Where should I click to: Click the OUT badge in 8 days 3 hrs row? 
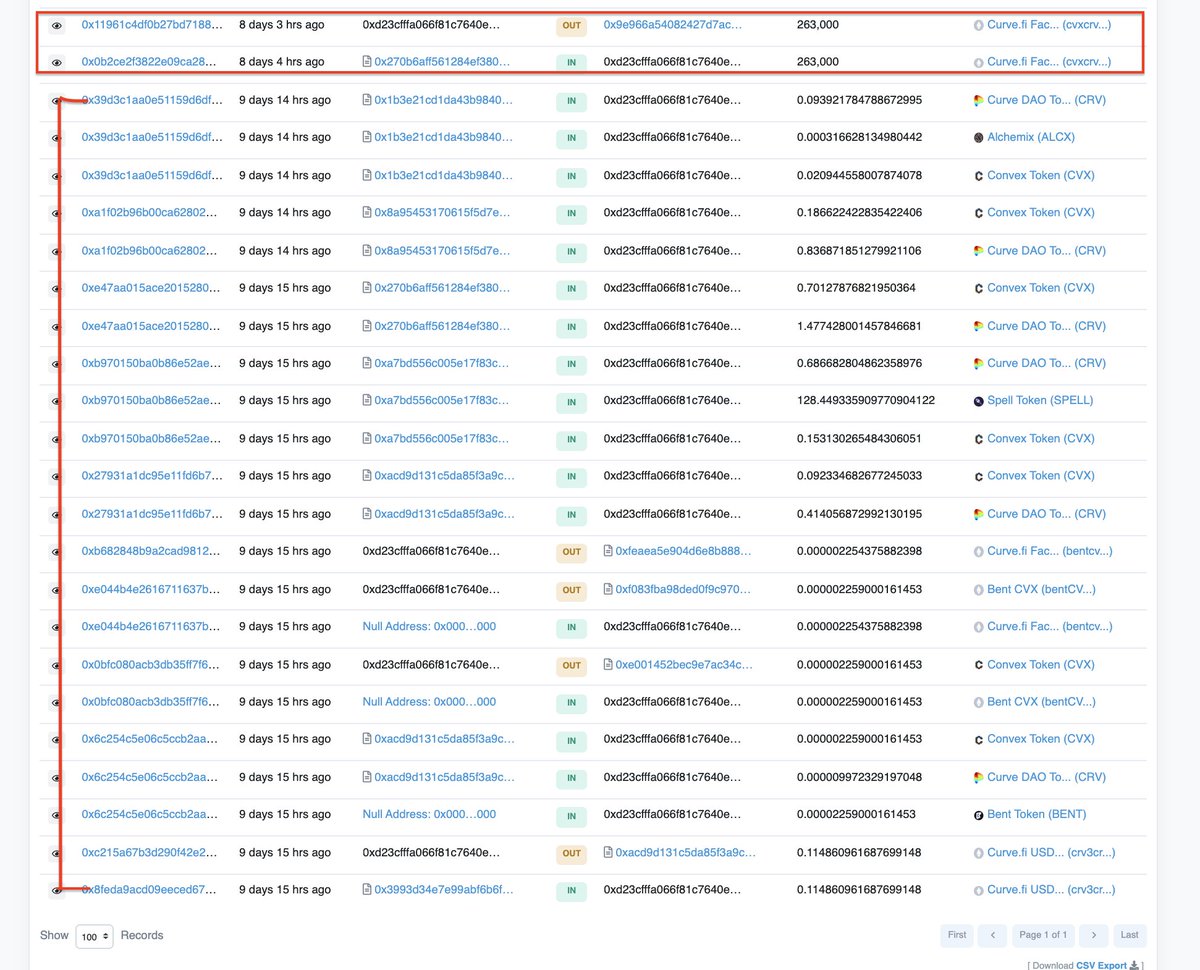571,26
